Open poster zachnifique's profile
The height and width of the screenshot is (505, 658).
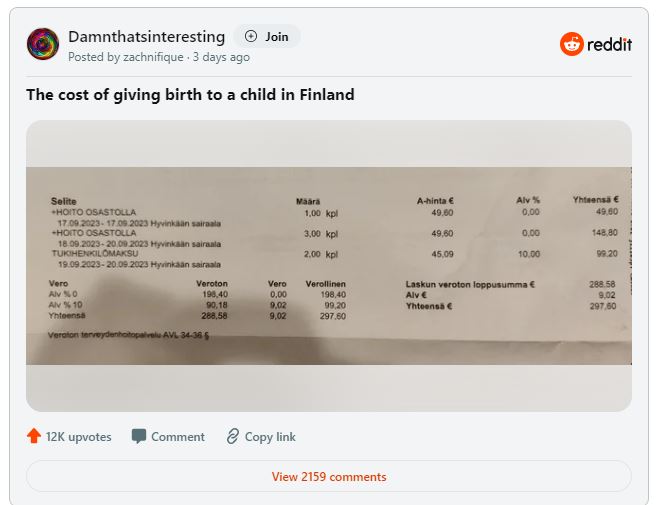pyautogui.click(x=153, y=57)
